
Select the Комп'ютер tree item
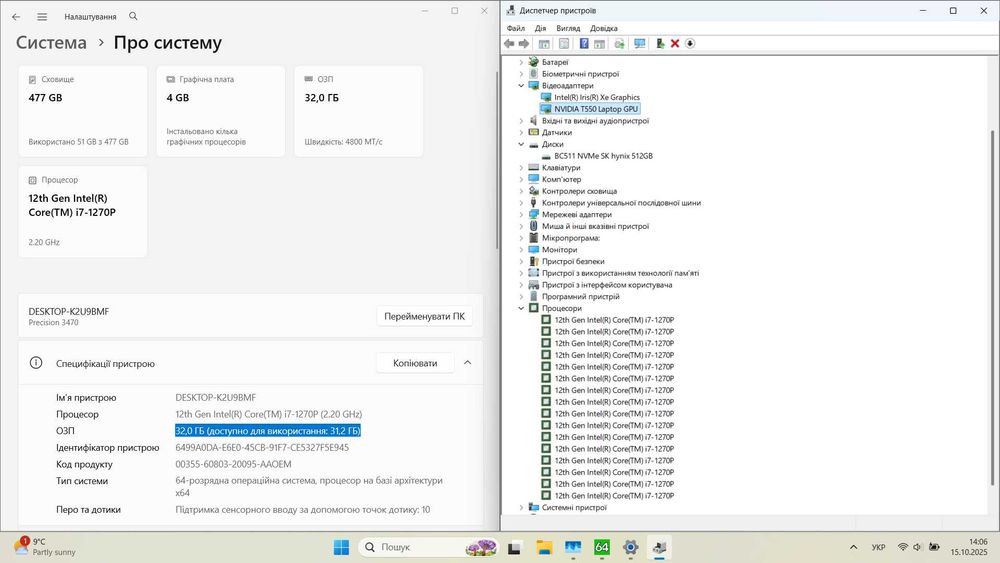pos(561,179)
